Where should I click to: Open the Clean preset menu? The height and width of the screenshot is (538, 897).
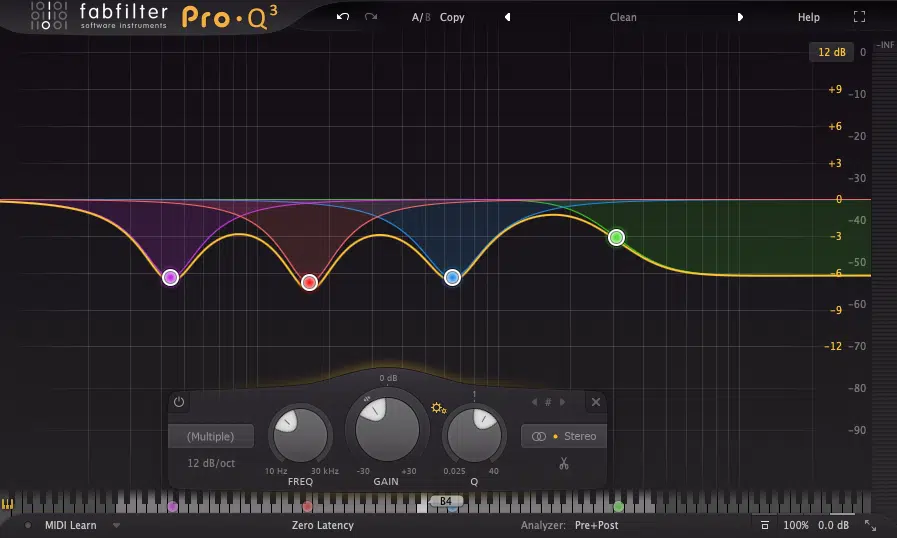pos(623,17)
